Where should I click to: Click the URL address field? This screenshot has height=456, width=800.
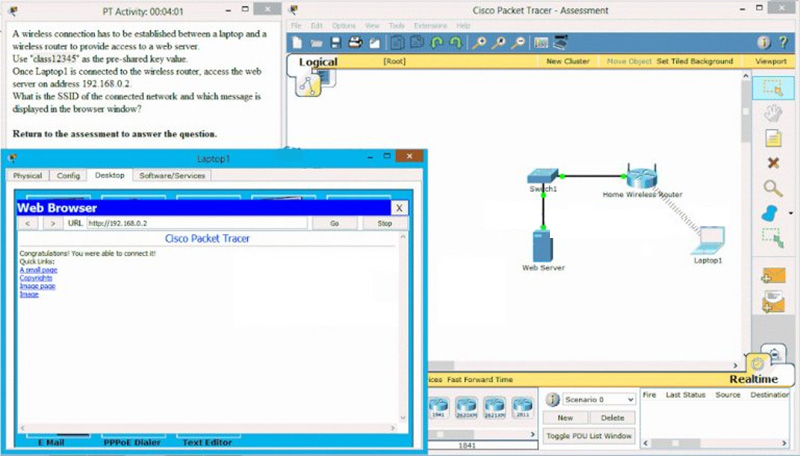[197, 223]
